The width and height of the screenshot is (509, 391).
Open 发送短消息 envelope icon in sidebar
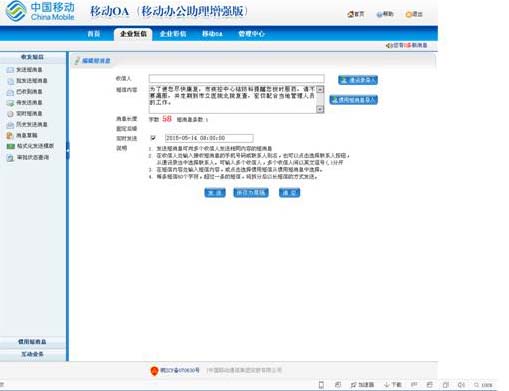coord(10,70)
